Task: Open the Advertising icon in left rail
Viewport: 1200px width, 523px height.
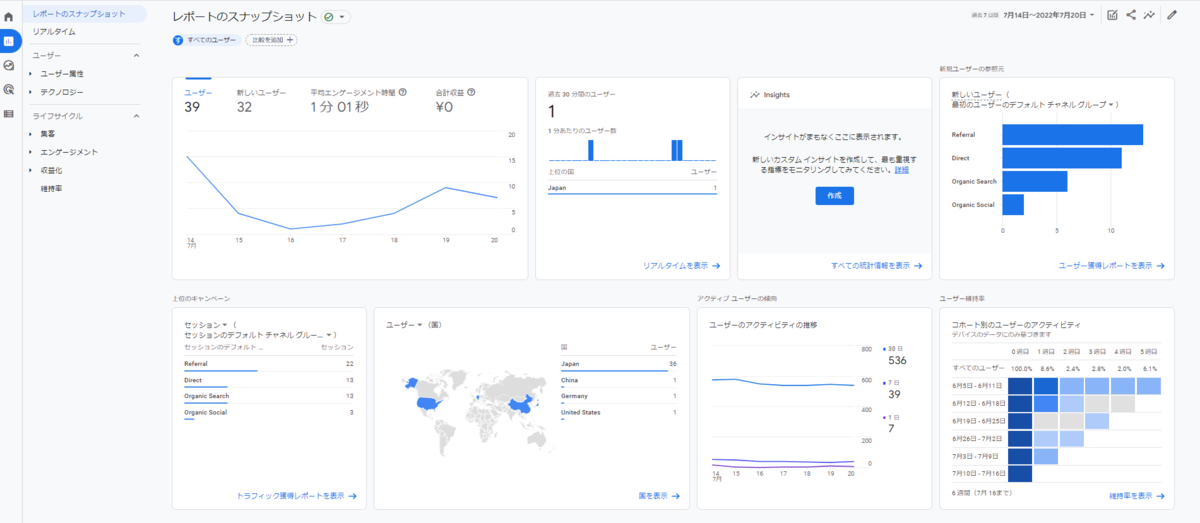Action: (9, 89)
